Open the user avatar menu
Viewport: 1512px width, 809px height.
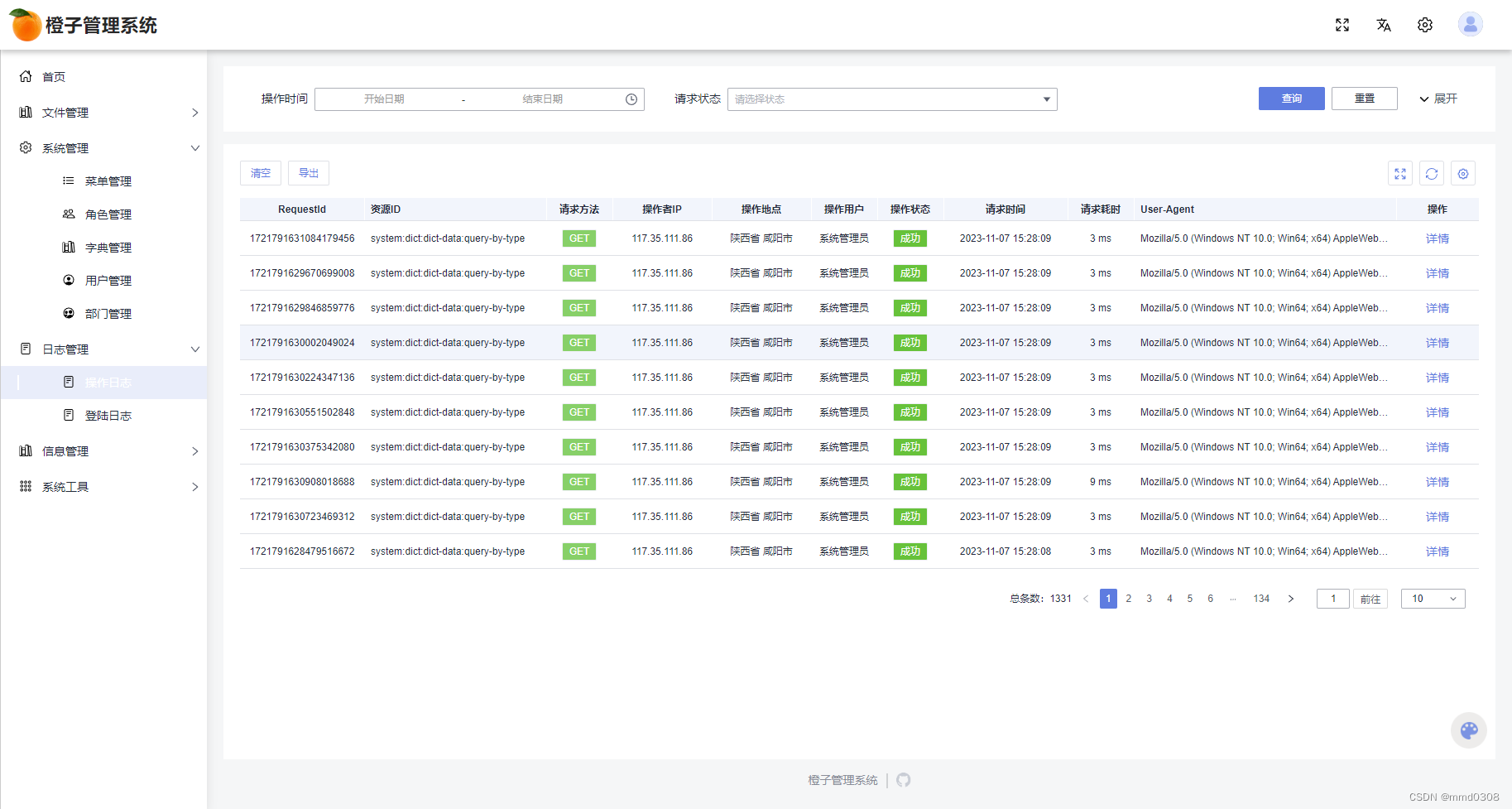(x=1471, y=25)
